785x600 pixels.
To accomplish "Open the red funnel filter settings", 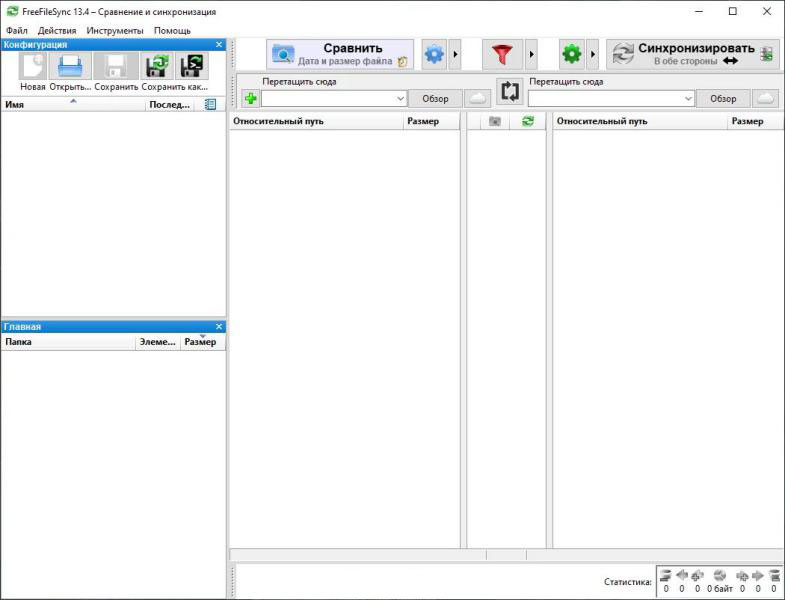I will (502, 54).
